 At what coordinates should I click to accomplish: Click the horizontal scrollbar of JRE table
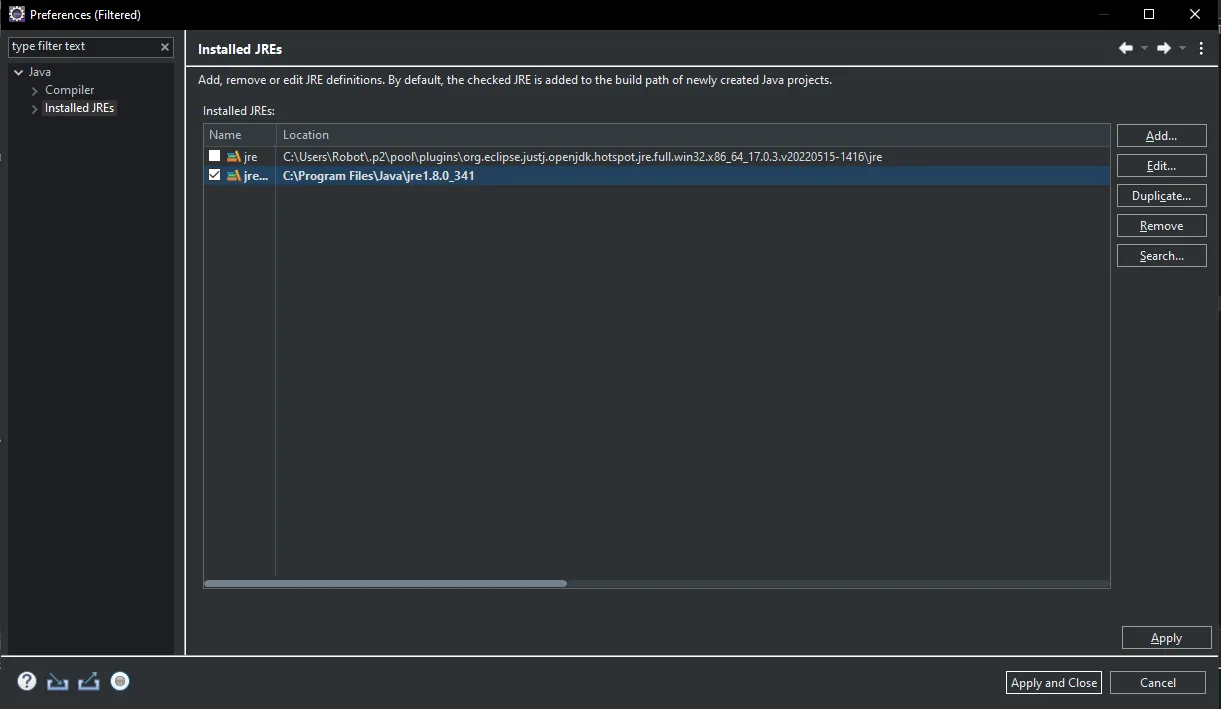385,583
